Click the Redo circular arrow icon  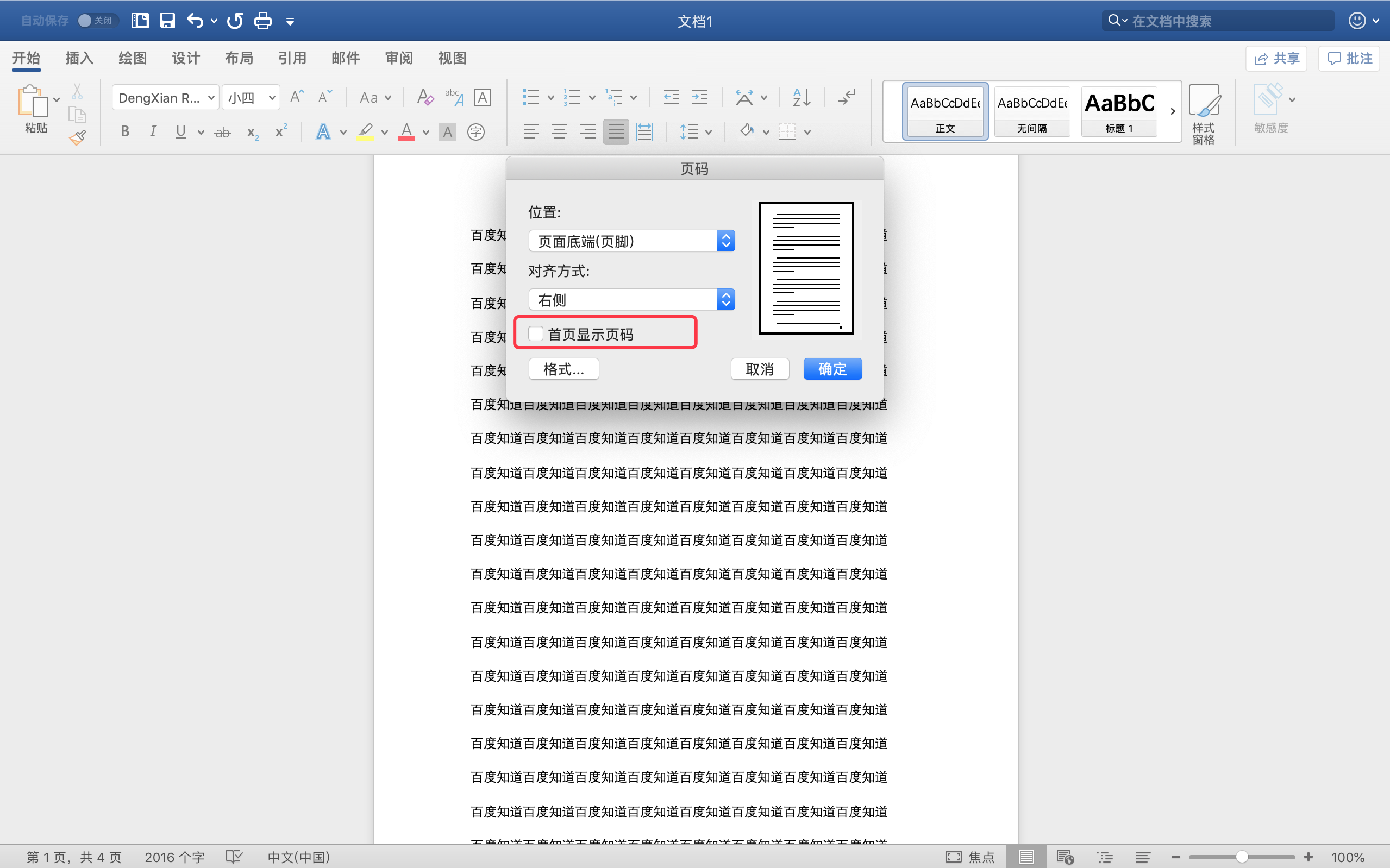click(x=235, y=21)
